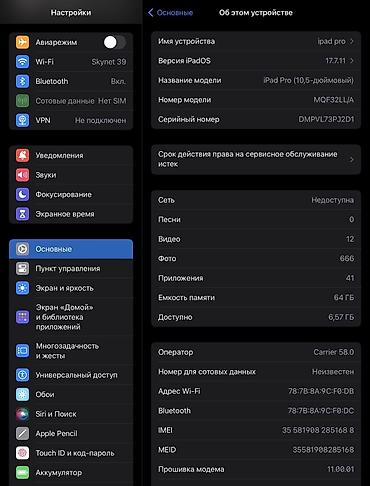Image resolution: width=370 pixels, height=486 pixels.
Task: Tap the Фокусирование moon icon
Action: (x=22, y=194)
